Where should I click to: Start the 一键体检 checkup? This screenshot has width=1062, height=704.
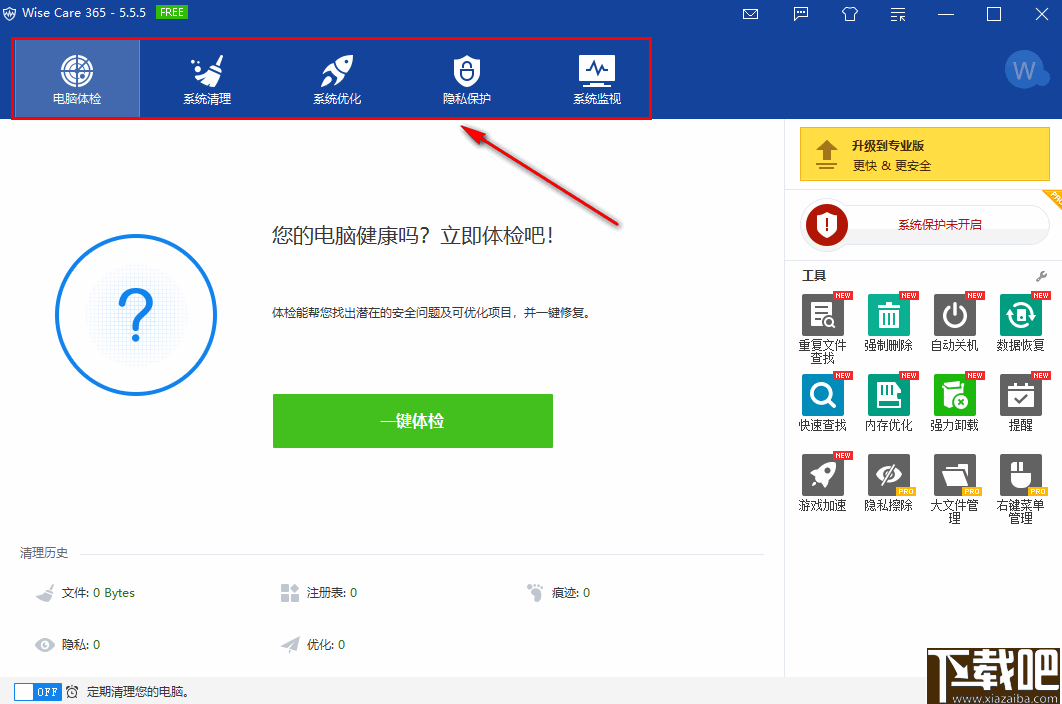click(412, 421)
